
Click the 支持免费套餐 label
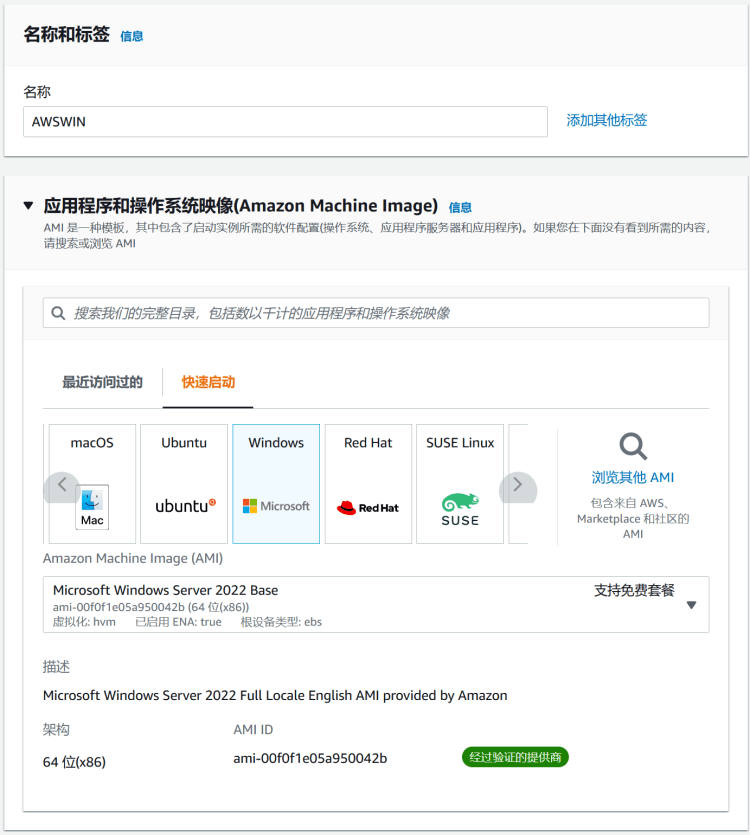[634, 590]
